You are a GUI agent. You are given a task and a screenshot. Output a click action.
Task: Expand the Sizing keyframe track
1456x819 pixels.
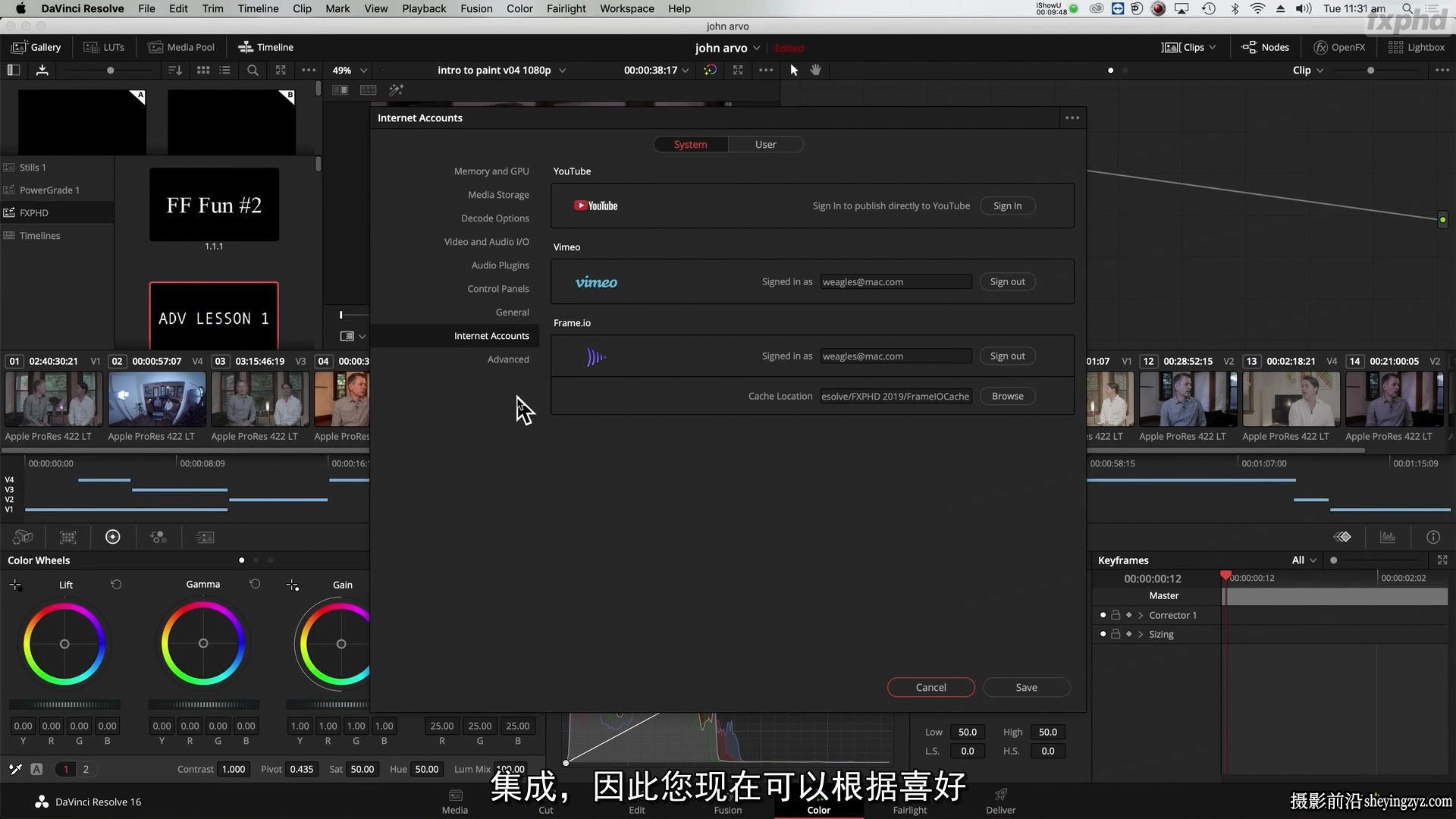coord(1140,634)
